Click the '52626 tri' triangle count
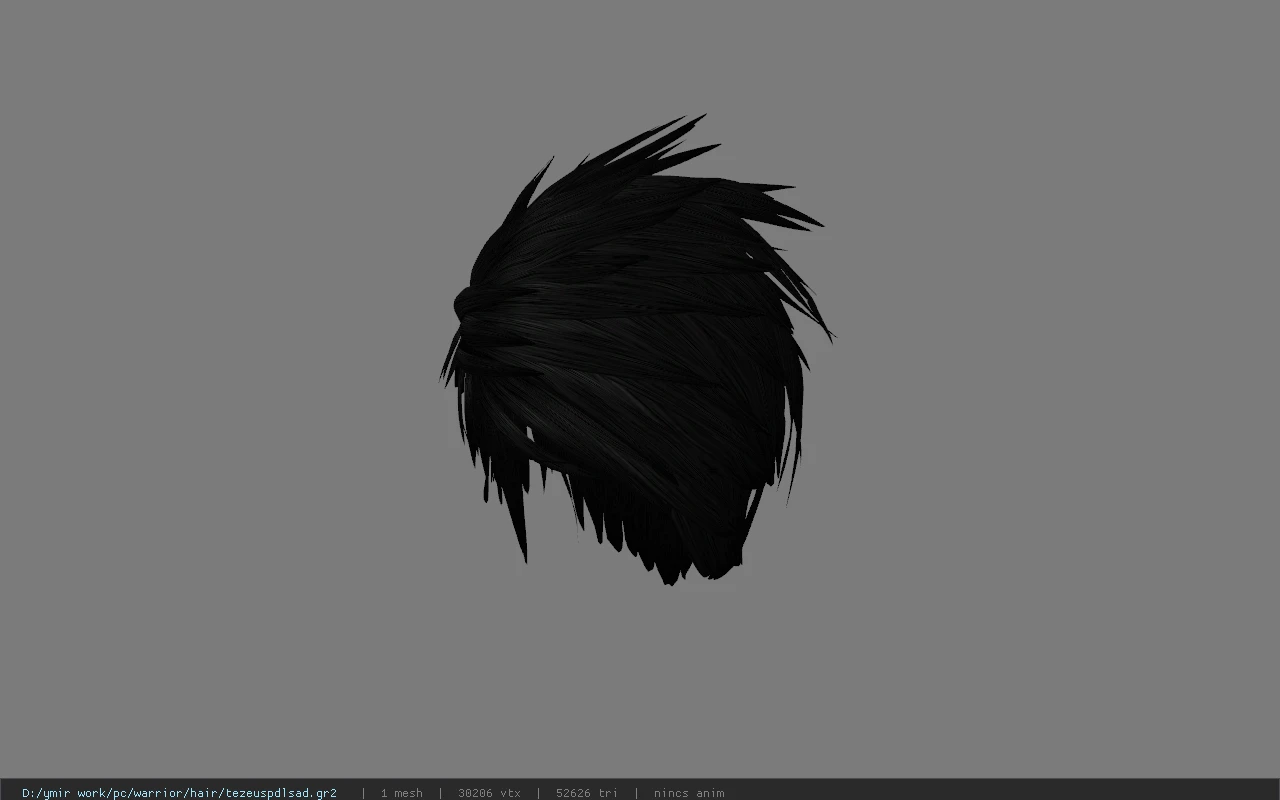 click(586, 793)
